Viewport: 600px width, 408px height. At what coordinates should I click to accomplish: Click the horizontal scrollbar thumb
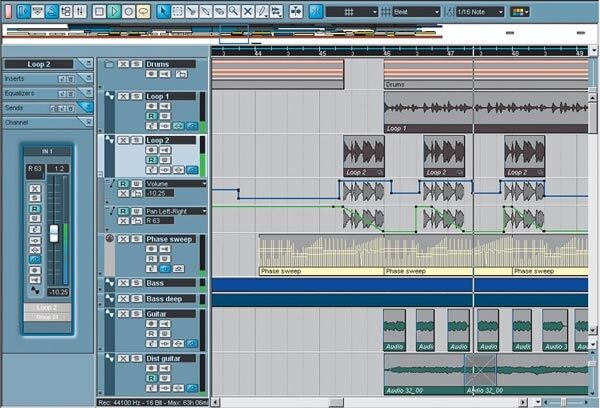tap(336, 402)
